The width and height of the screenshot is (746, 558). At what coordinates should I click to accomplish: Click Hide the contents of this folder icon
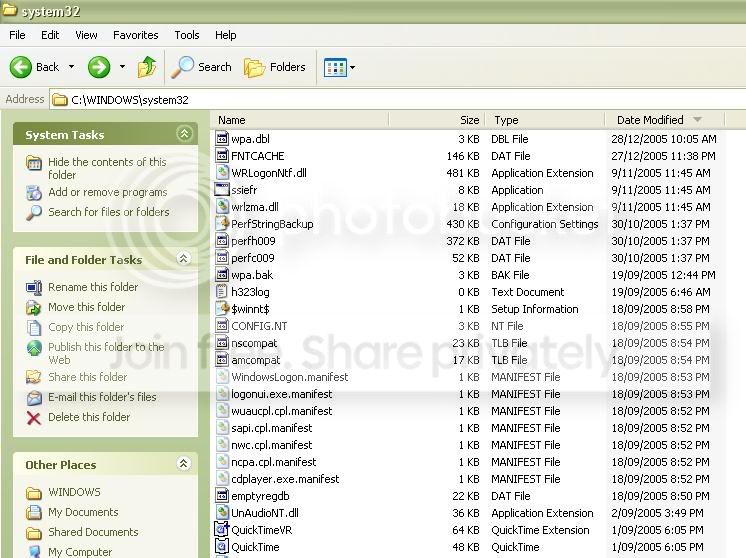[x=34, y=163]
